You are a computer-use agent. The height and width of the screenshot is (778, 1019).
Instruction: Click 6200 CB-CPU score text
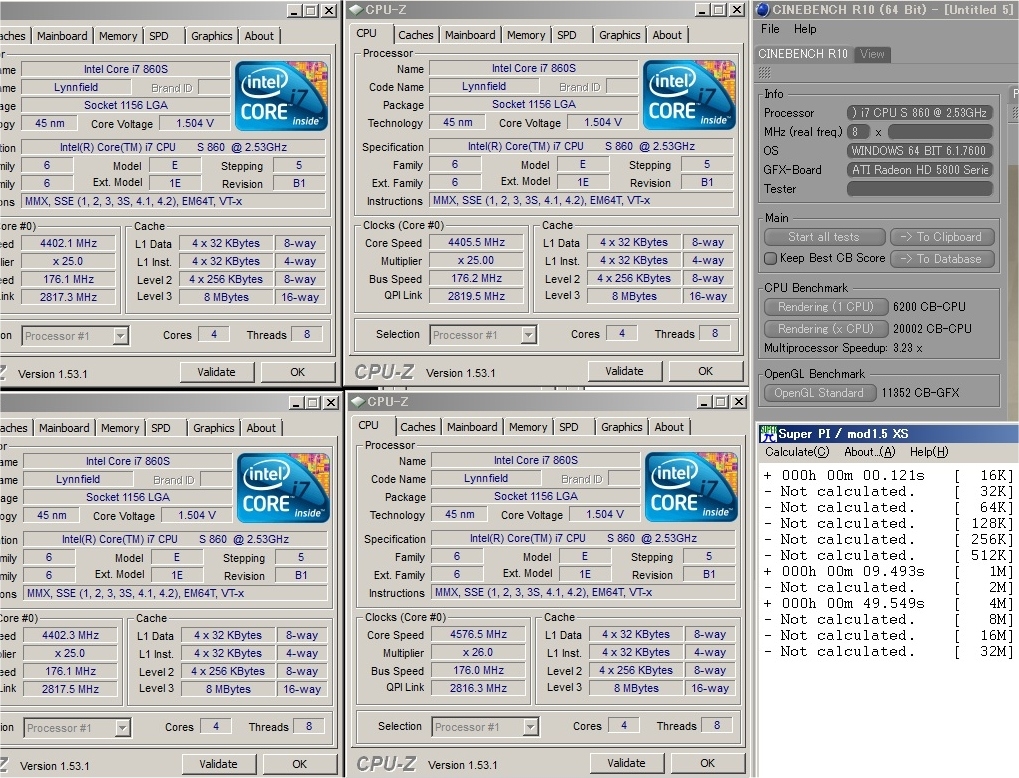click(x=929, y=307)
